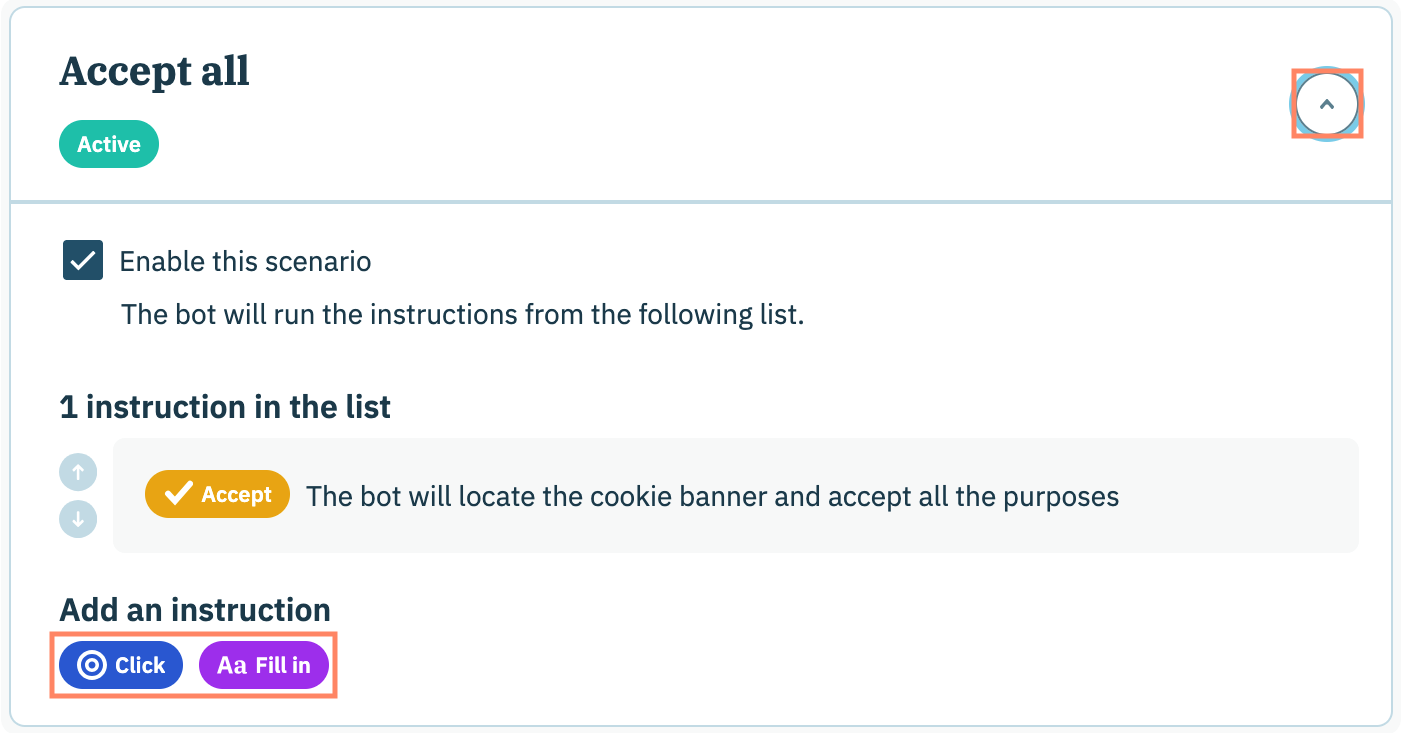Uncheck the Enable this scenario checkbox
This screenshot has height=733, width=1401.
coord(83,261)
